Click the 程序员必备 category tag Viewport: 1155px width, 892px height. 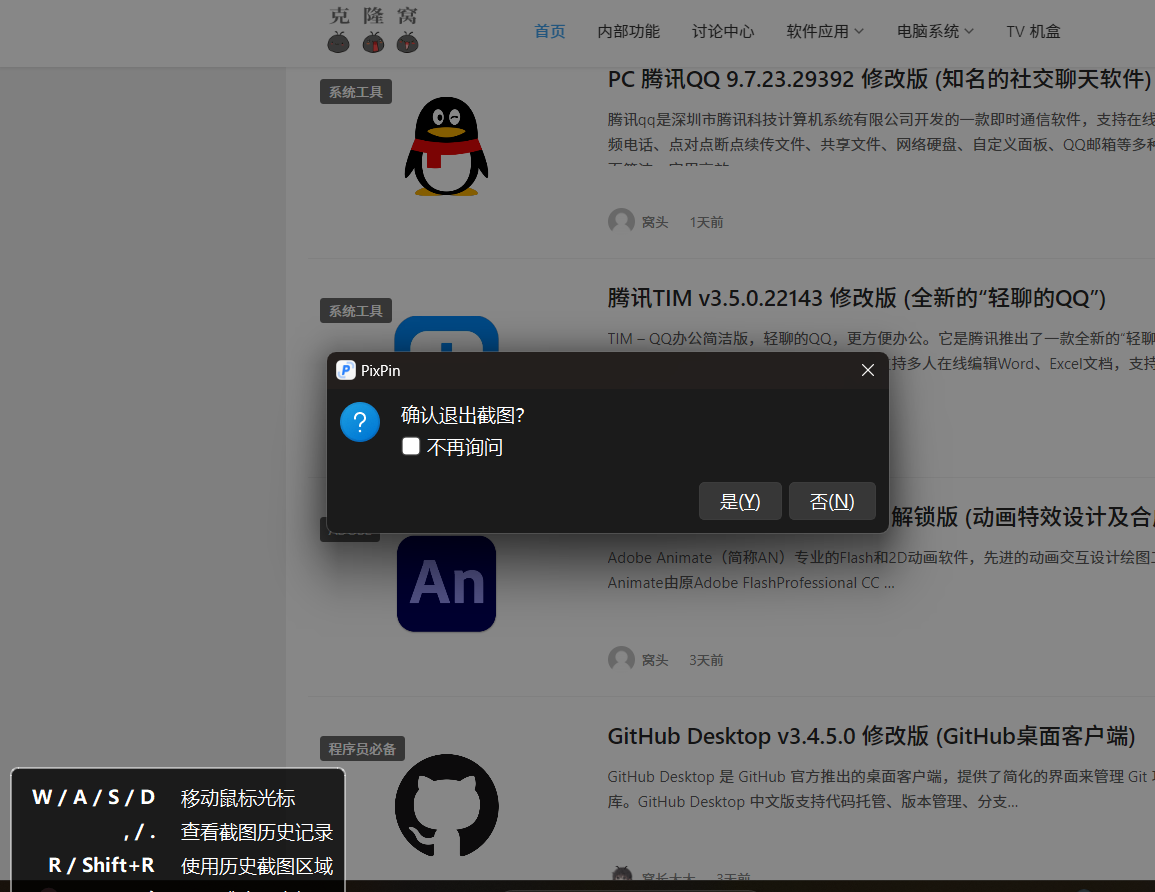tap(362, 748)
